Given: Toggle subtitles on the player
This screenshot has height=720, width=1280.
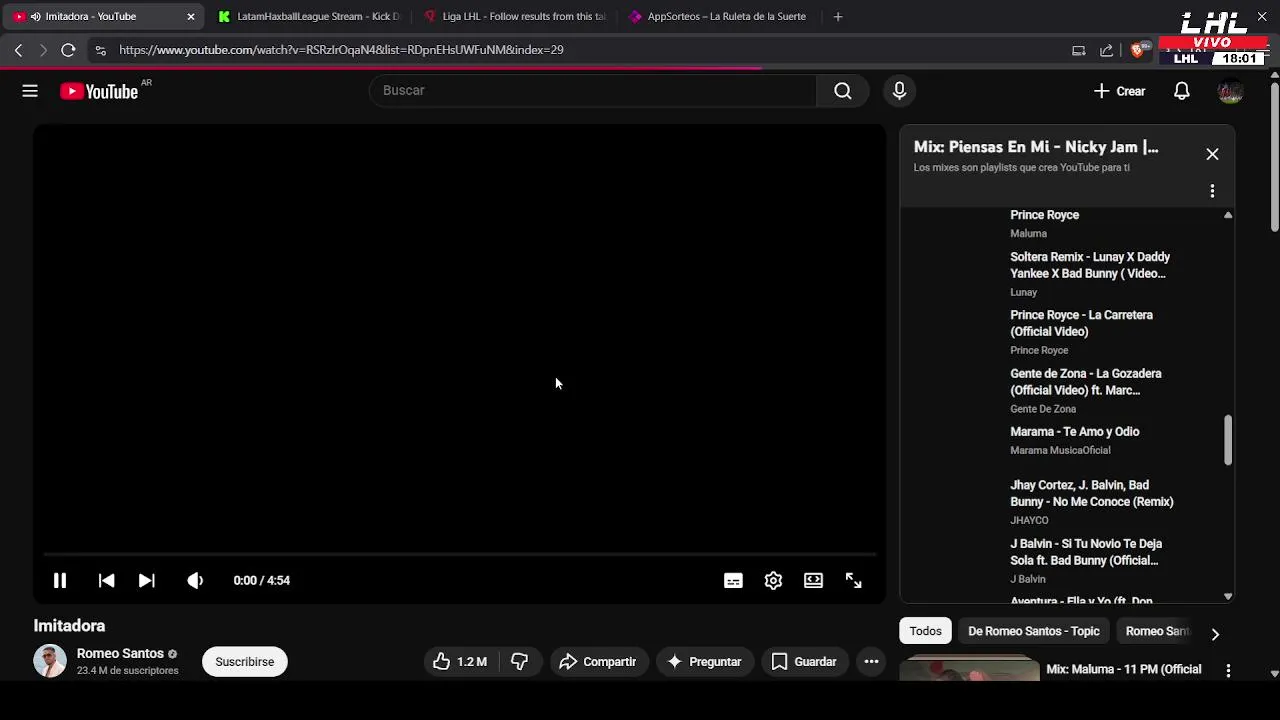Looking at the screenshot, I should coord(733,580).
